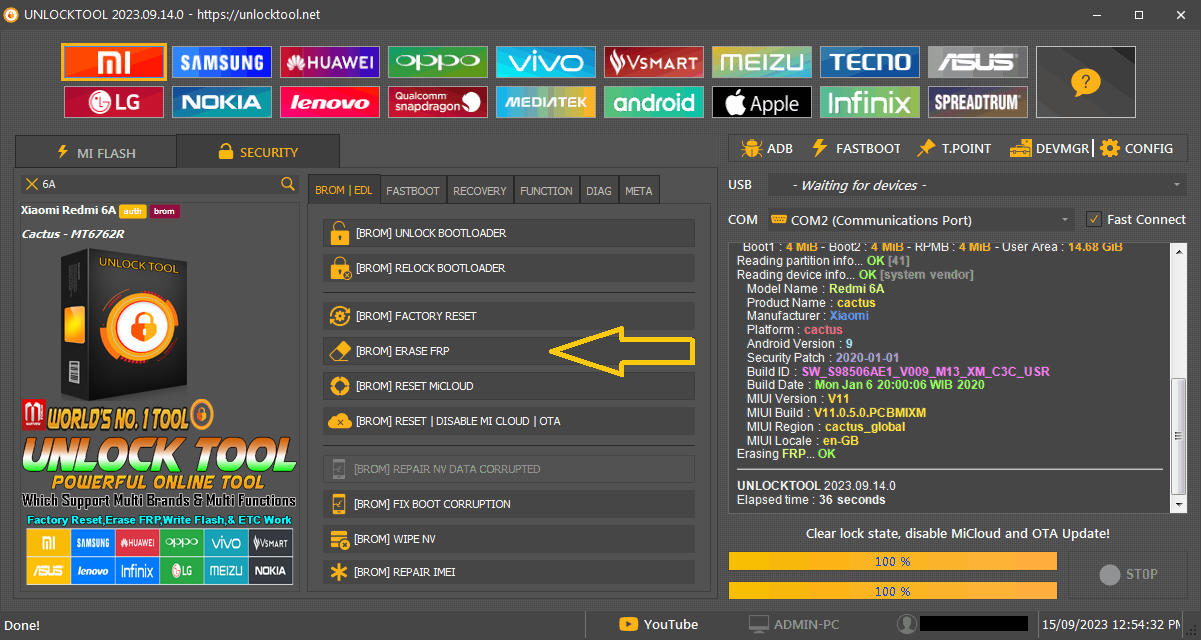Choose the Huawei brand logo

pos(329,62)
